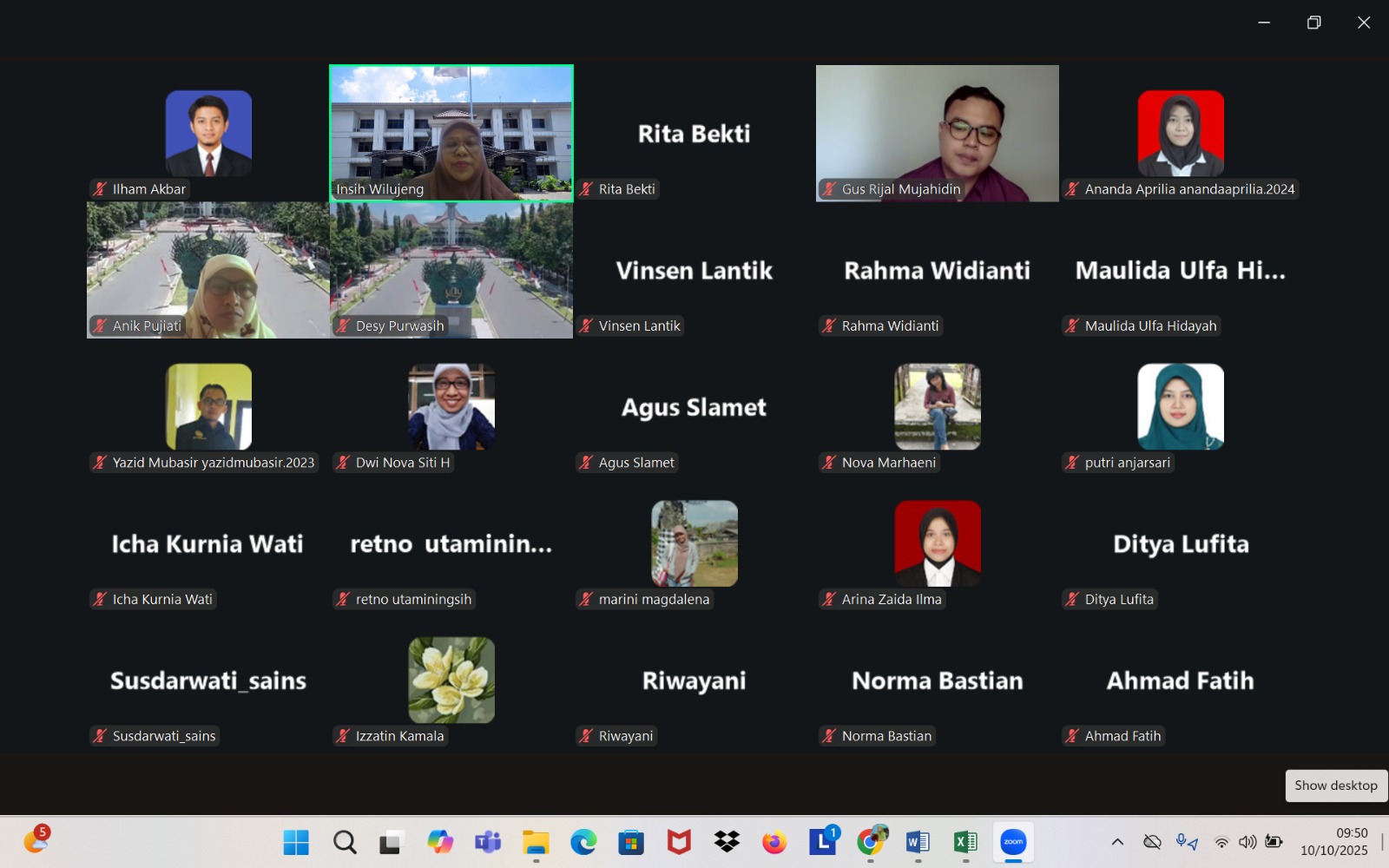The image size is (1389, 868).
Task: Click the Dropbox taskbar icon
Action: coord(727,842)
